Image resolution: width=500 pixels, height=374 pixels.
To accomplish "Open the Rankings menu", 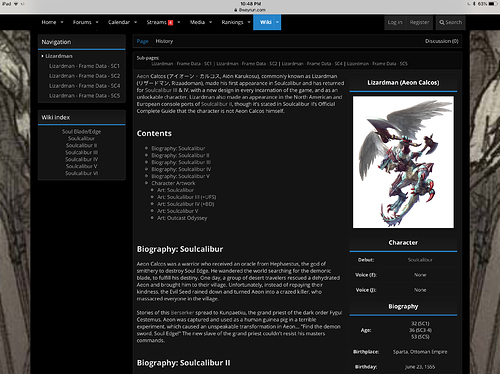I will pos(232,22).
